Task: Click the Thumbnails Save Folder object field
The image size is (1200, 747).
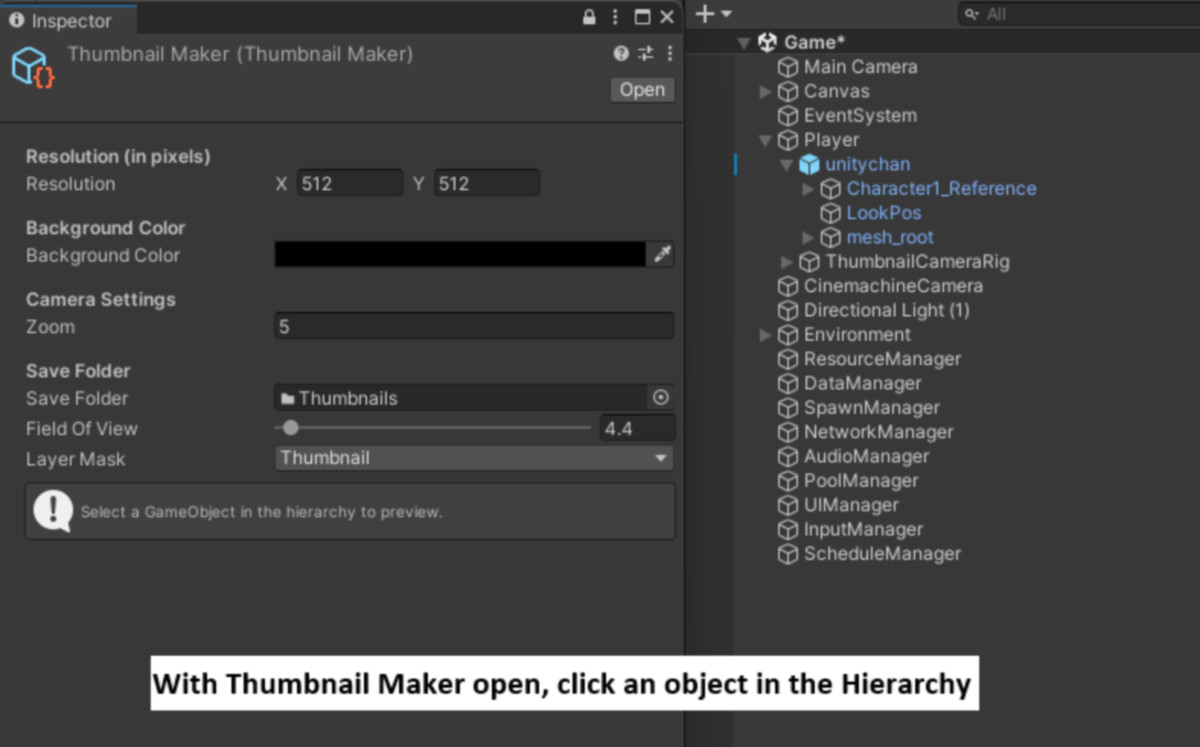Action: pos(461,398)
